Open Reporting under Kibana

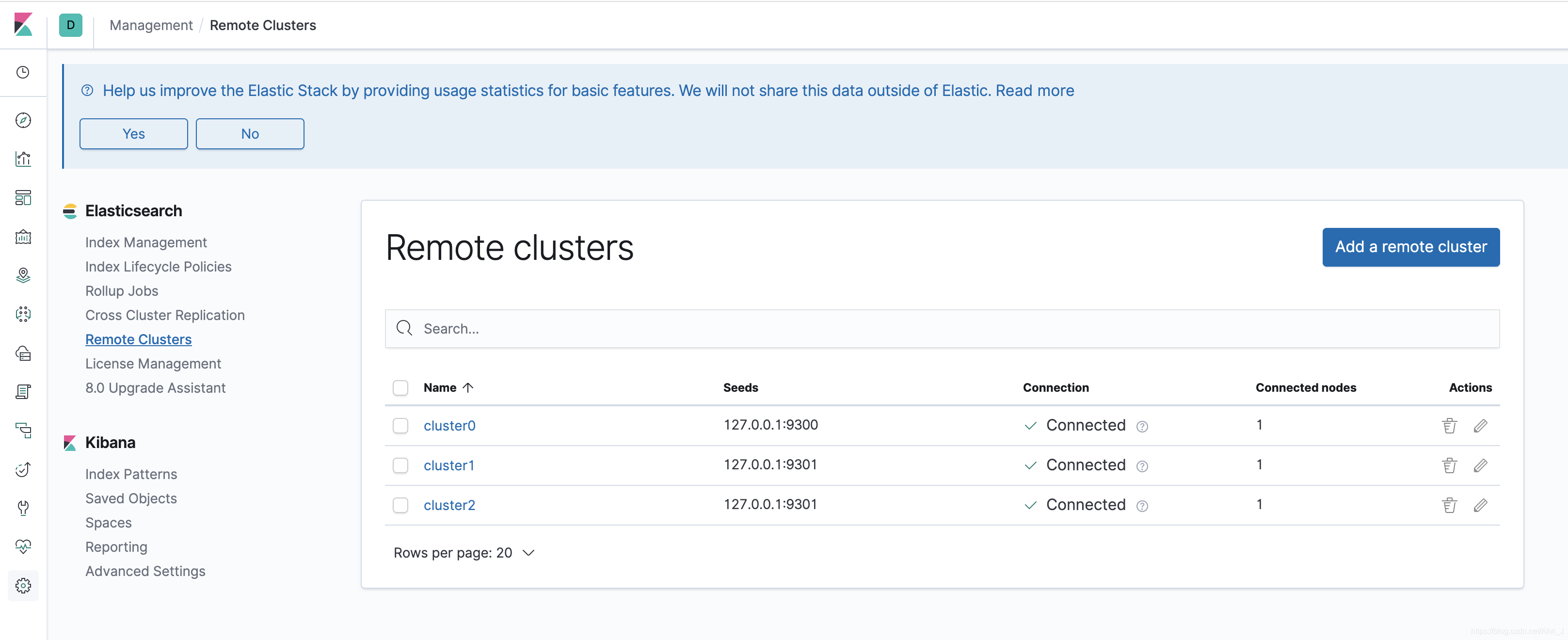click(116, 547)
